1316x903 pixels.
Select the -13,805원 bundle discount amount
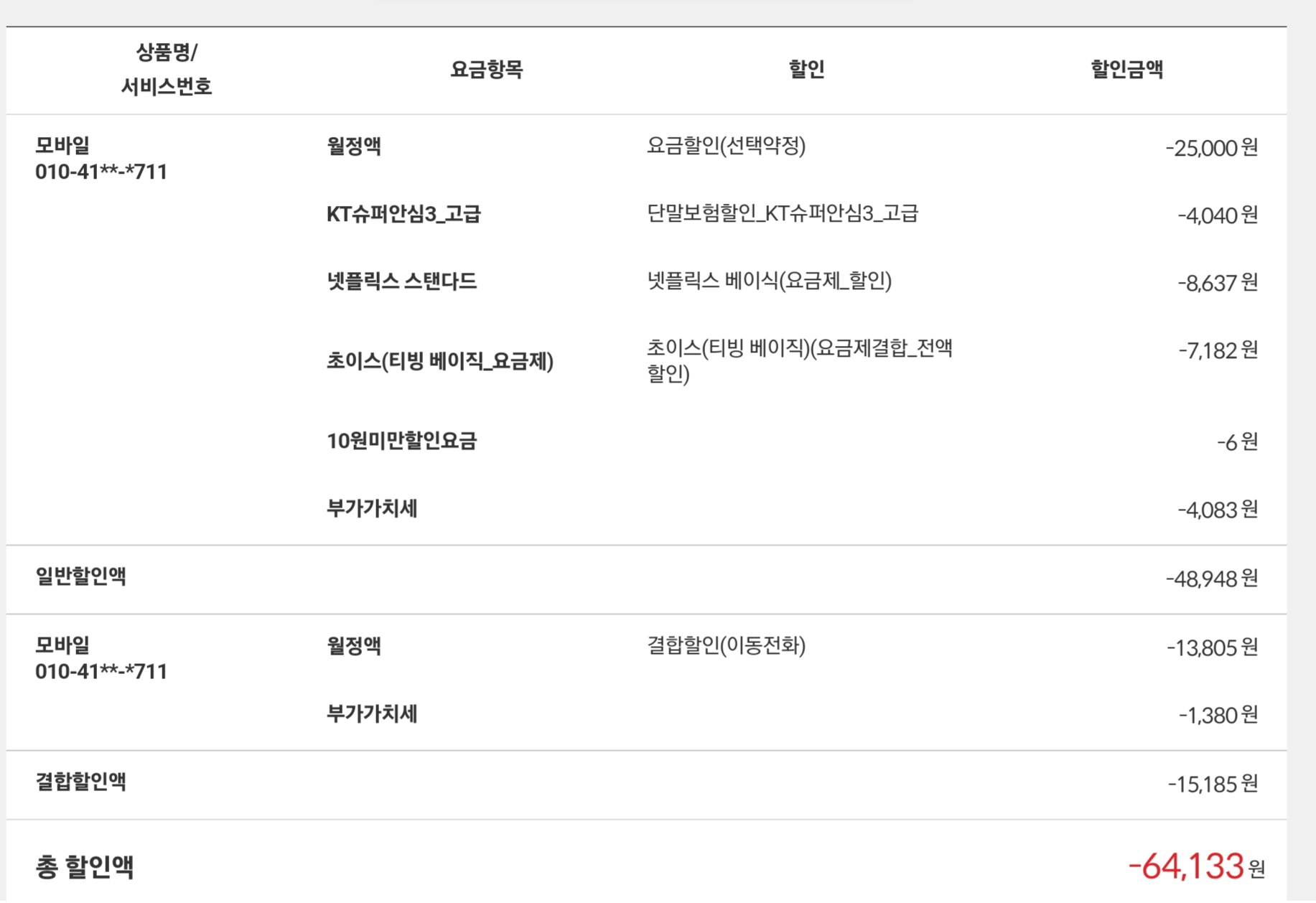[1212, 648]
